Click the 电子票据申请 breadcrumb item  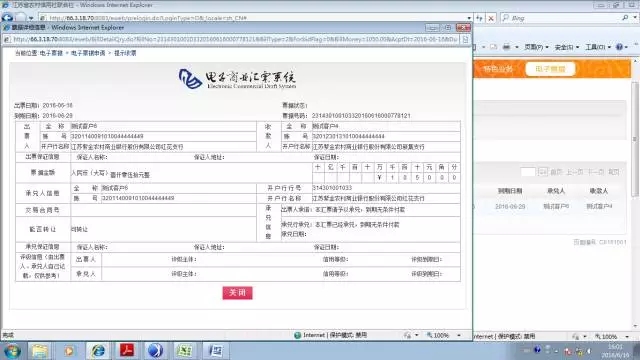88,53
